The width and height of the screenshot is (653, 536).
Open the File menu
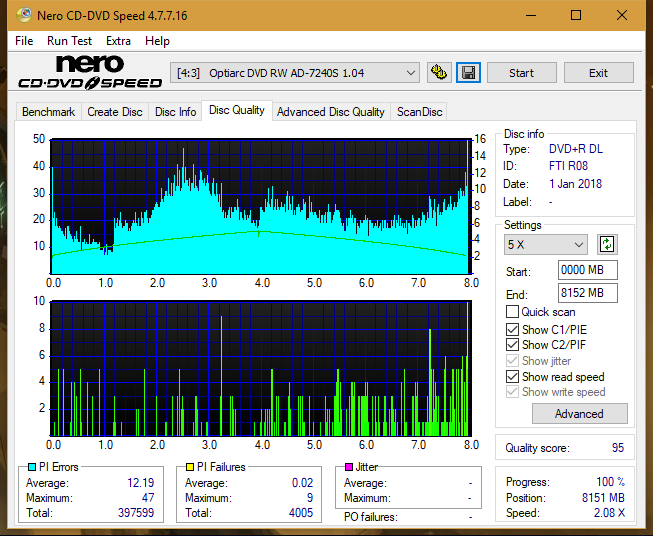[x=24, y=41]
